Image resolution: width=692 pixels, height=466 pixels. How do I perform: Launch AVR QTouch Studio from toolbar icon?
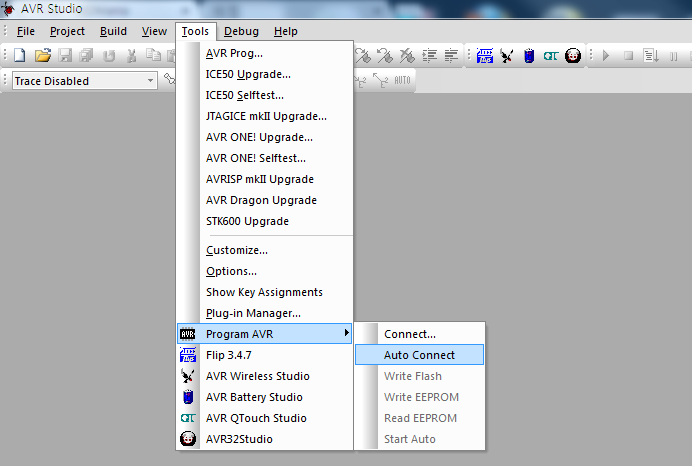(x=551, y=56)
